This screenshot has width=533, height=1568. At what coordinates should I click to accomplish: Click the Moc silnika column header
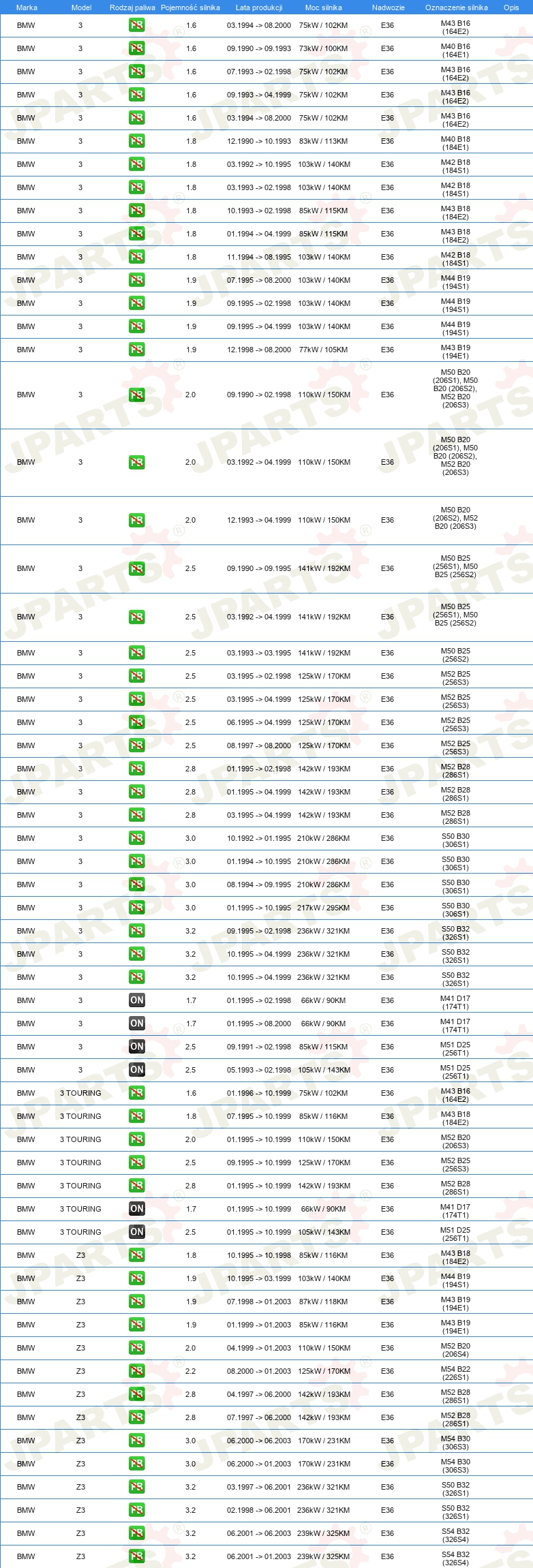pos(324,7)
